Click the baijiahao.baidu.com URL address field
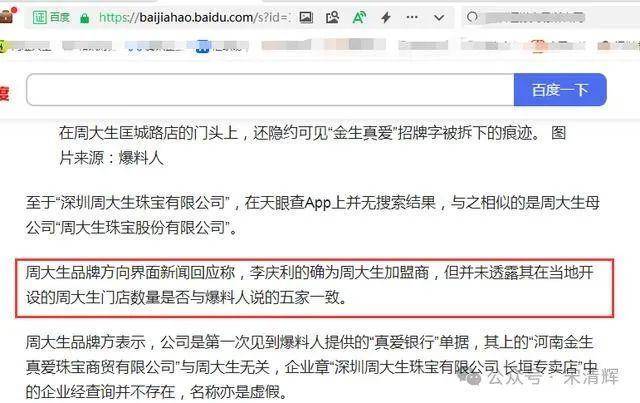 [x=195, y=17]
